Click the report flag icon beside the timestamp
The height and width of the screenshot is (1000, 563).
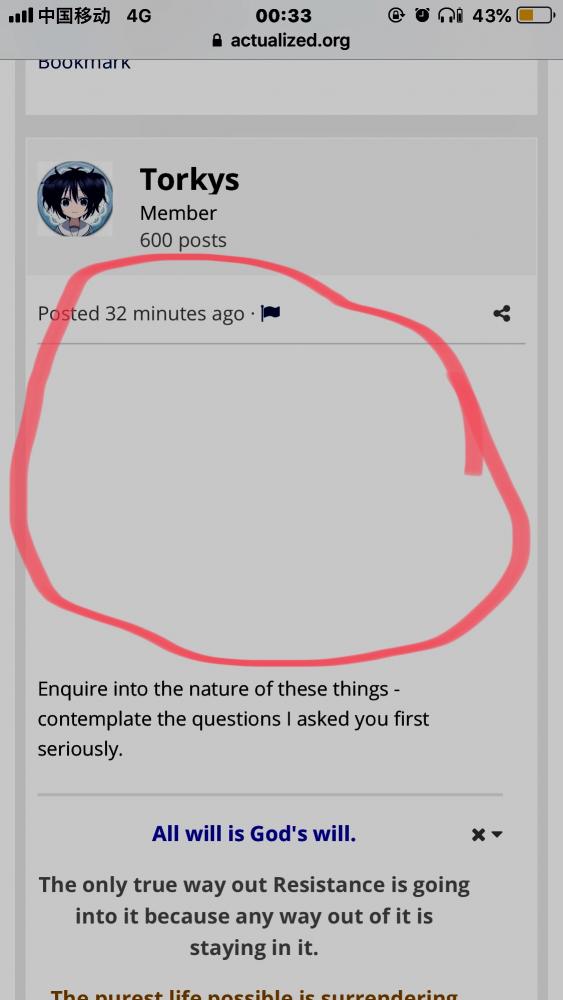[x=270, y=314]
